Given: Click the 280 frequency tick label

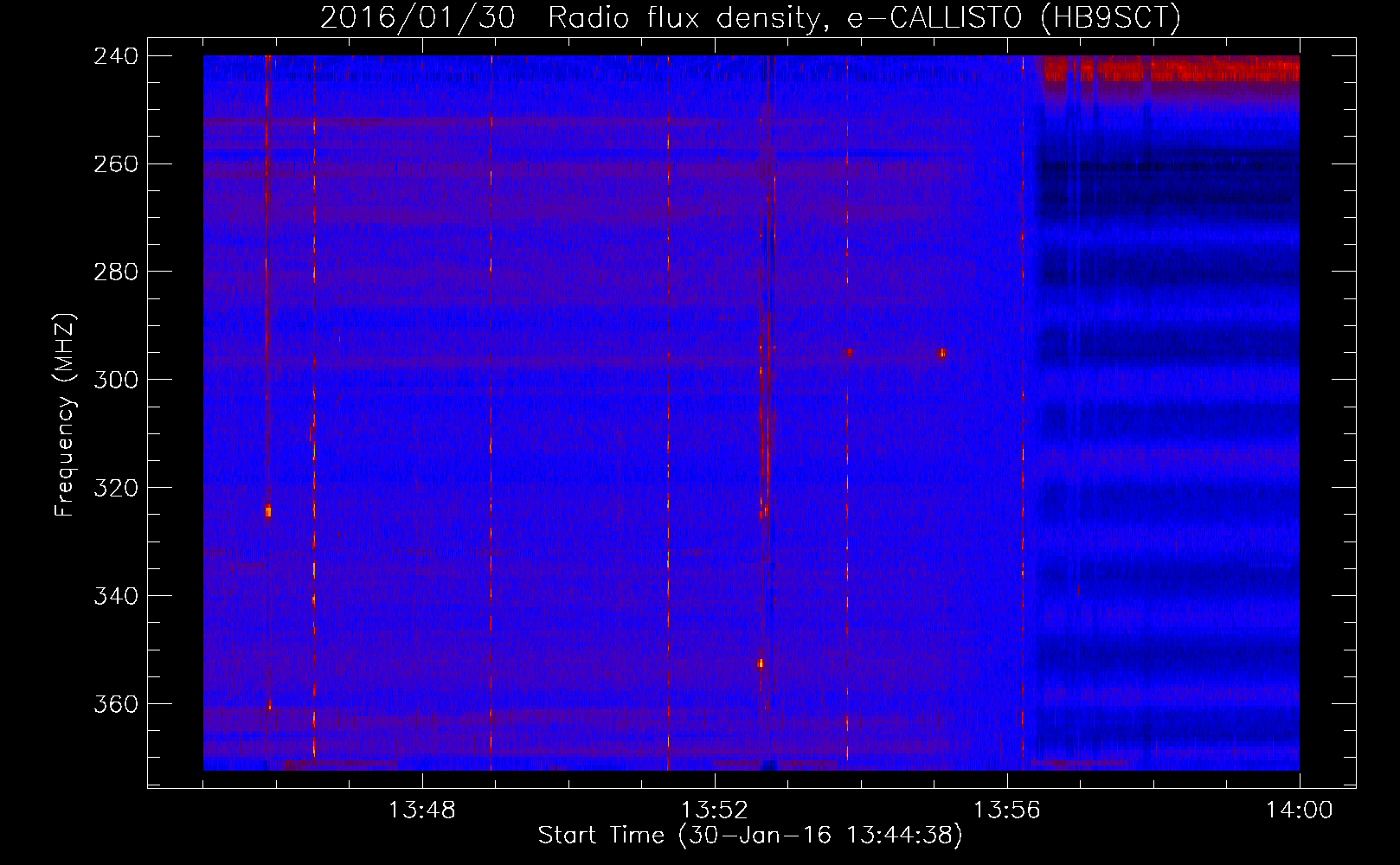Looking at the screenshot, I should pos(116,272).
